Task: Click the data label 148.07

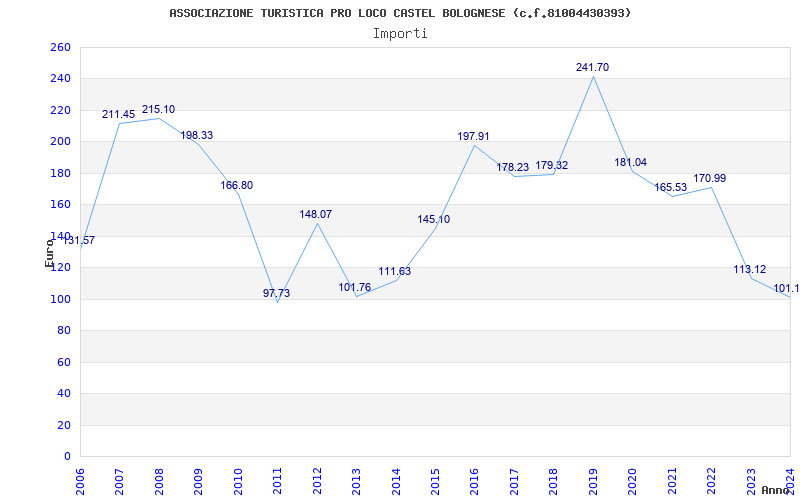Action: pos(315,214)
